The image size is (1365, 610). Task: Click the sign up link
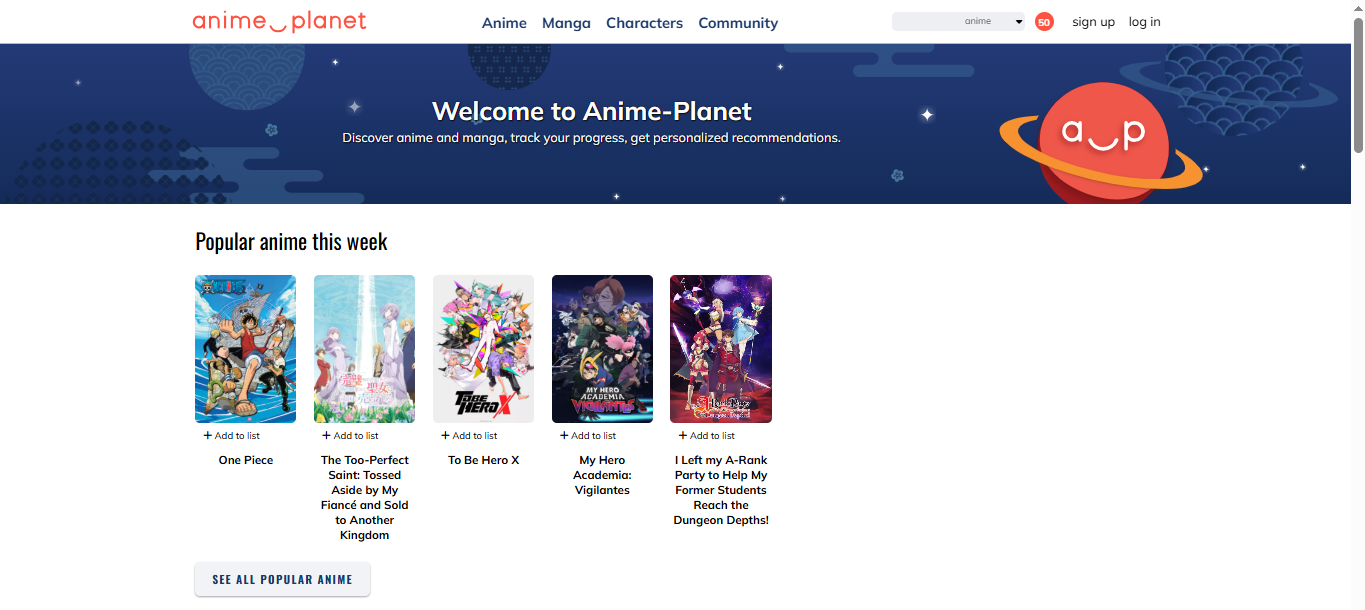pyautogui.click(x=1093, y=22)
